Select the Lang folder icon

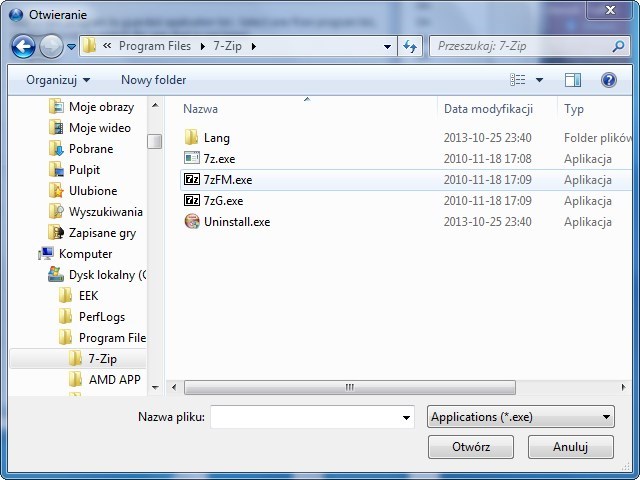pyautogui.click(x=191, y=138)
